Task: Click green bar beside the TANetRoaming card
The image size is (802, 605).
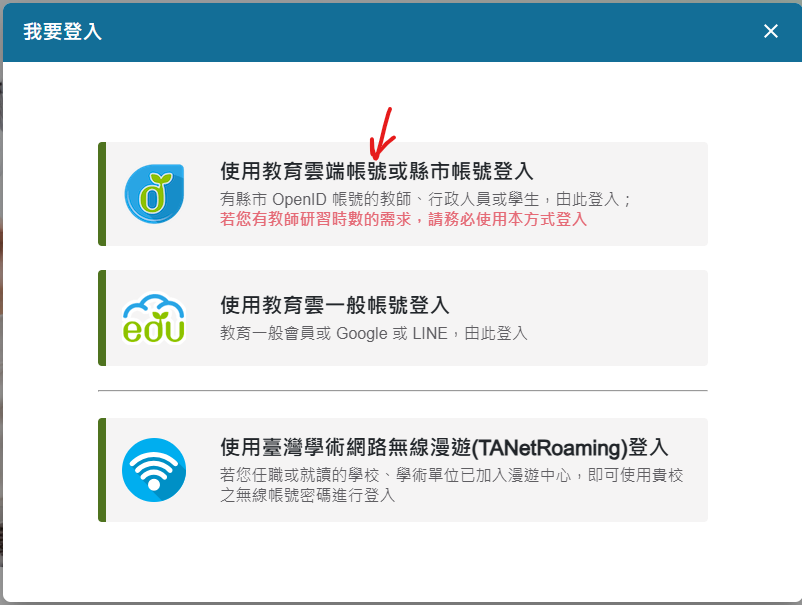Action: tap(102, 470)
